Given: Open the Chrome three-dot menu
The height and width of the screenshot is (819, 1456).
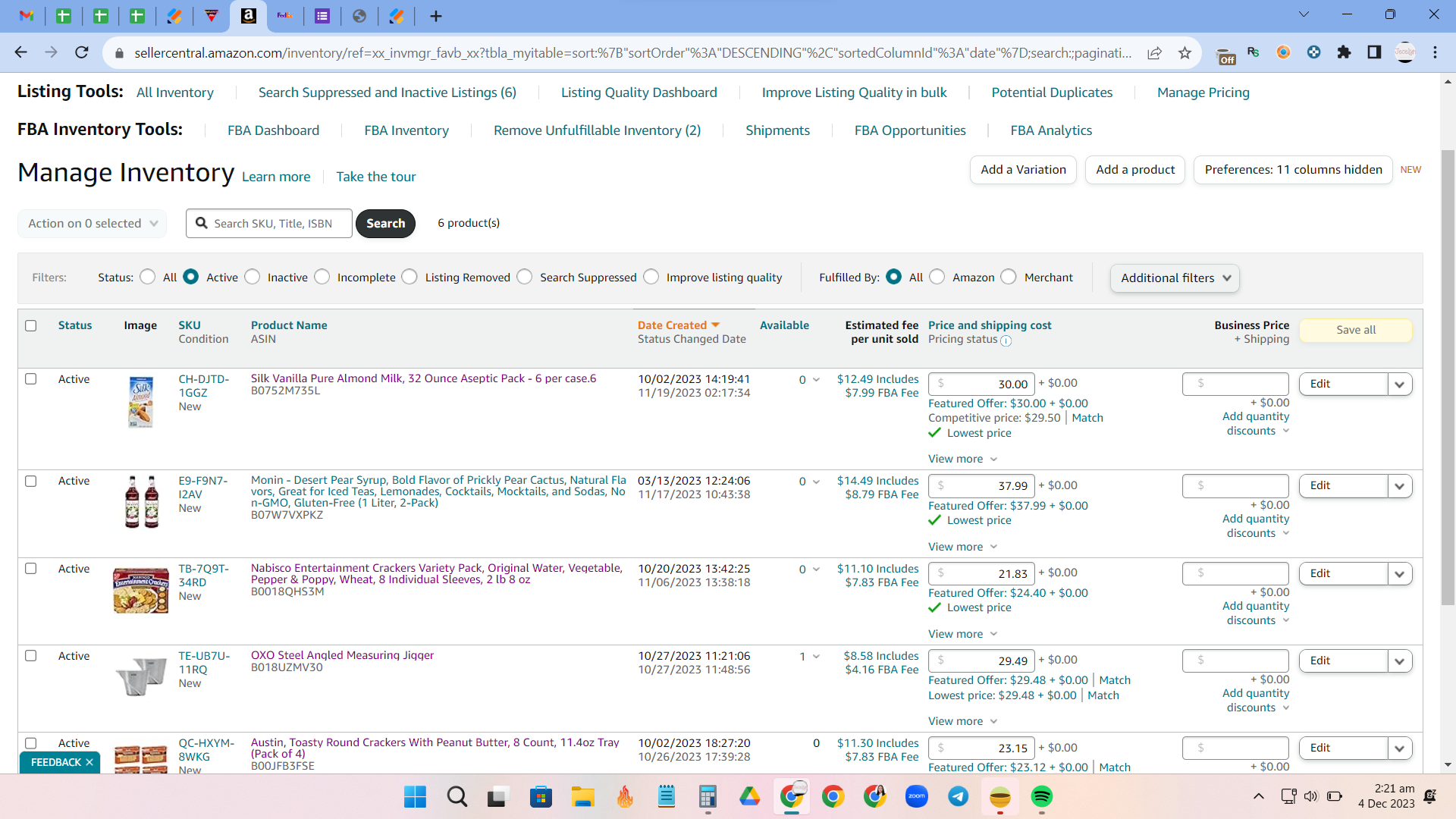Looking at the screenshot, I should click(1435, 52).
